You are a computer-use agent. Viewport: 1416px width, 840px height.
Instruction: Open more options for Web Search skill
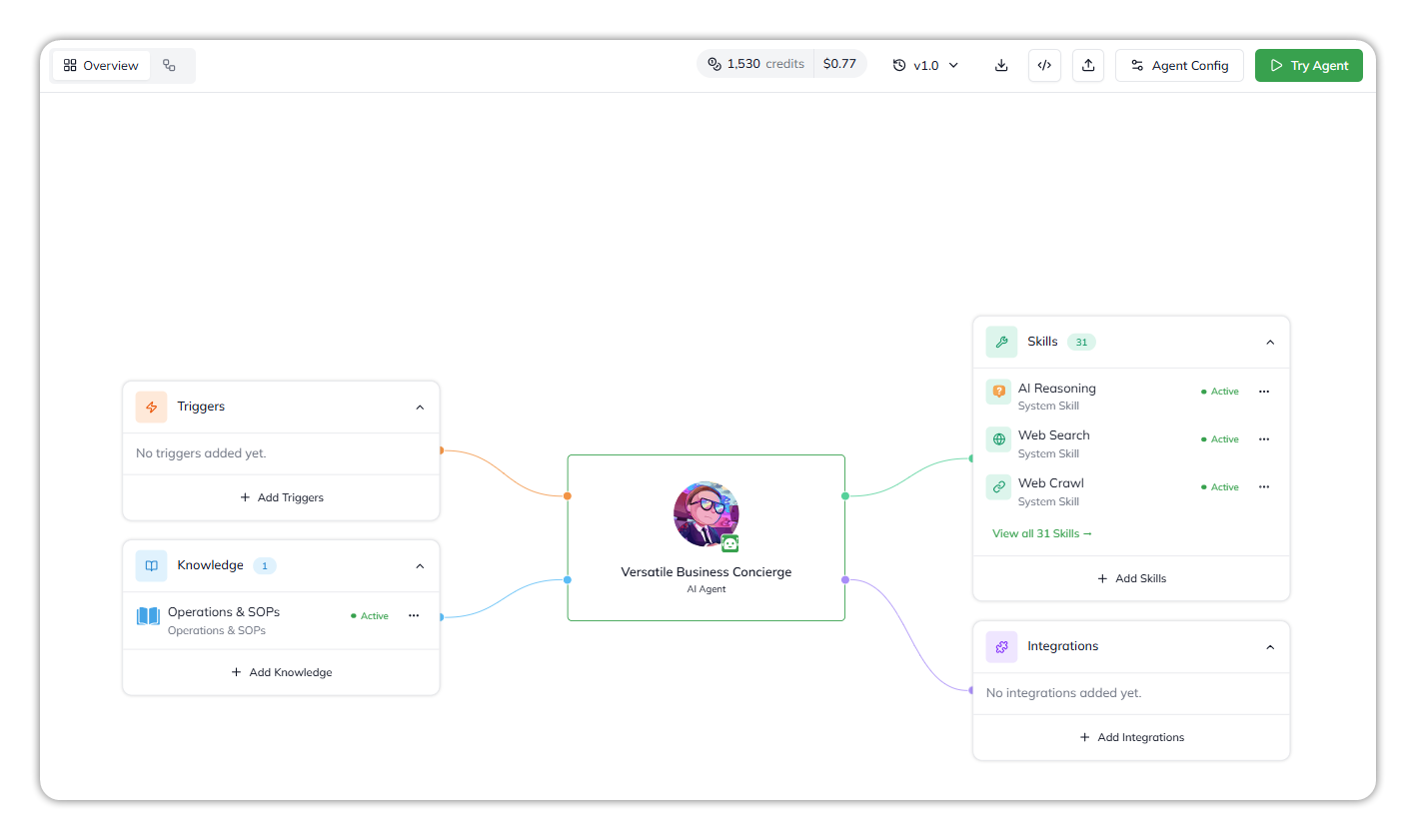point(1264,439)
